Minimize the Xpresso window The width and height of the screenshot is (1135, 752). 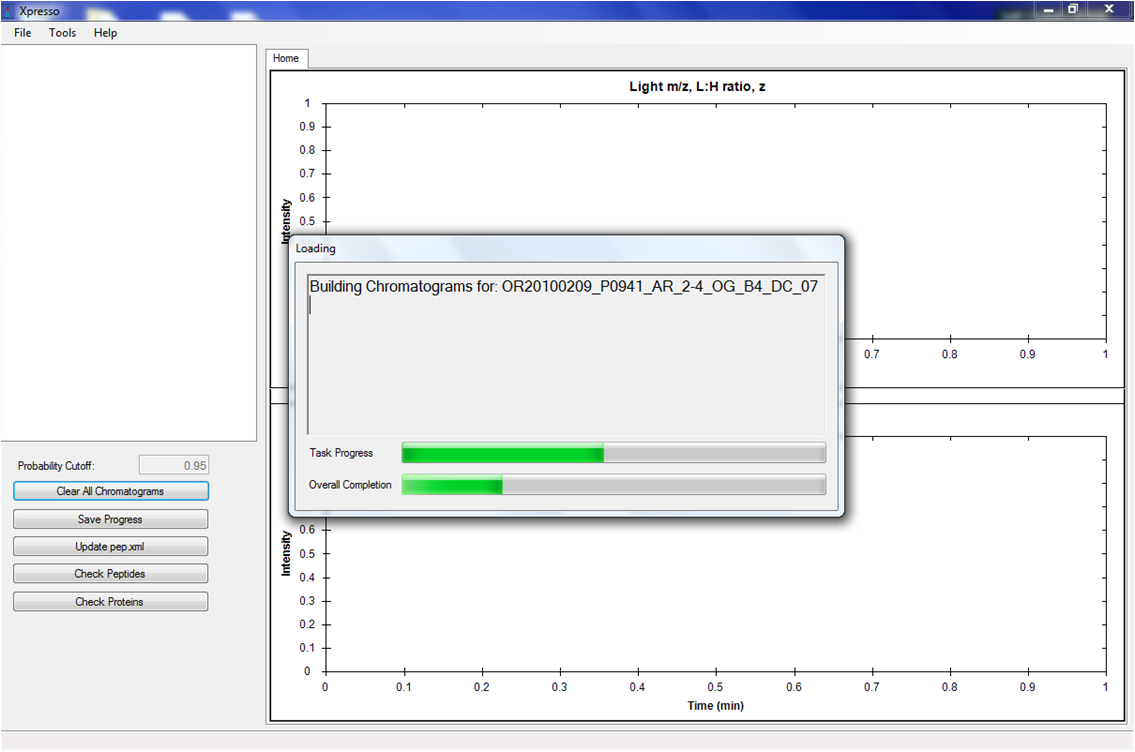coord(1048,9)
